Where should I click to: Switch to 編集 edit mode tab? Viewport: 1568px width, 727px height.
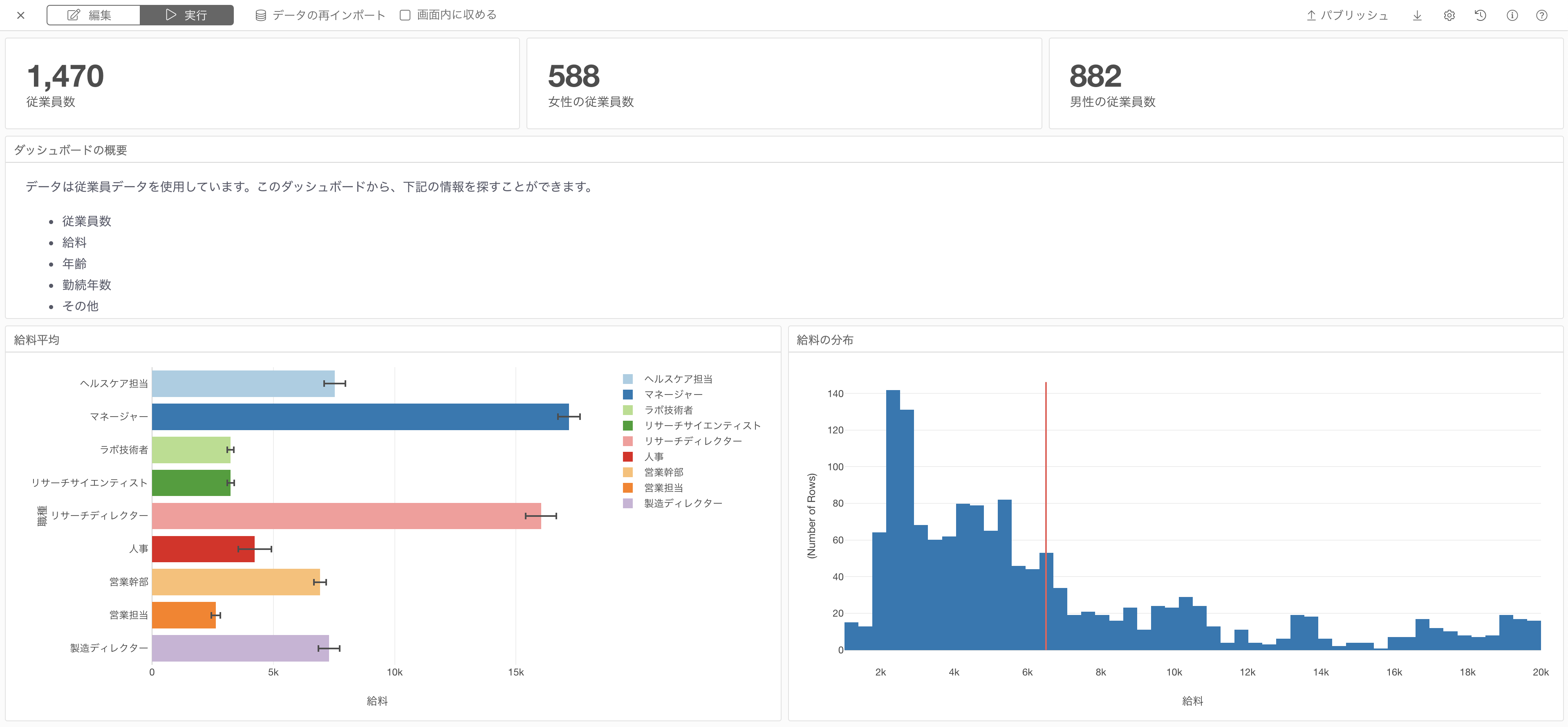pyautogui.click(x=93, y=15)
